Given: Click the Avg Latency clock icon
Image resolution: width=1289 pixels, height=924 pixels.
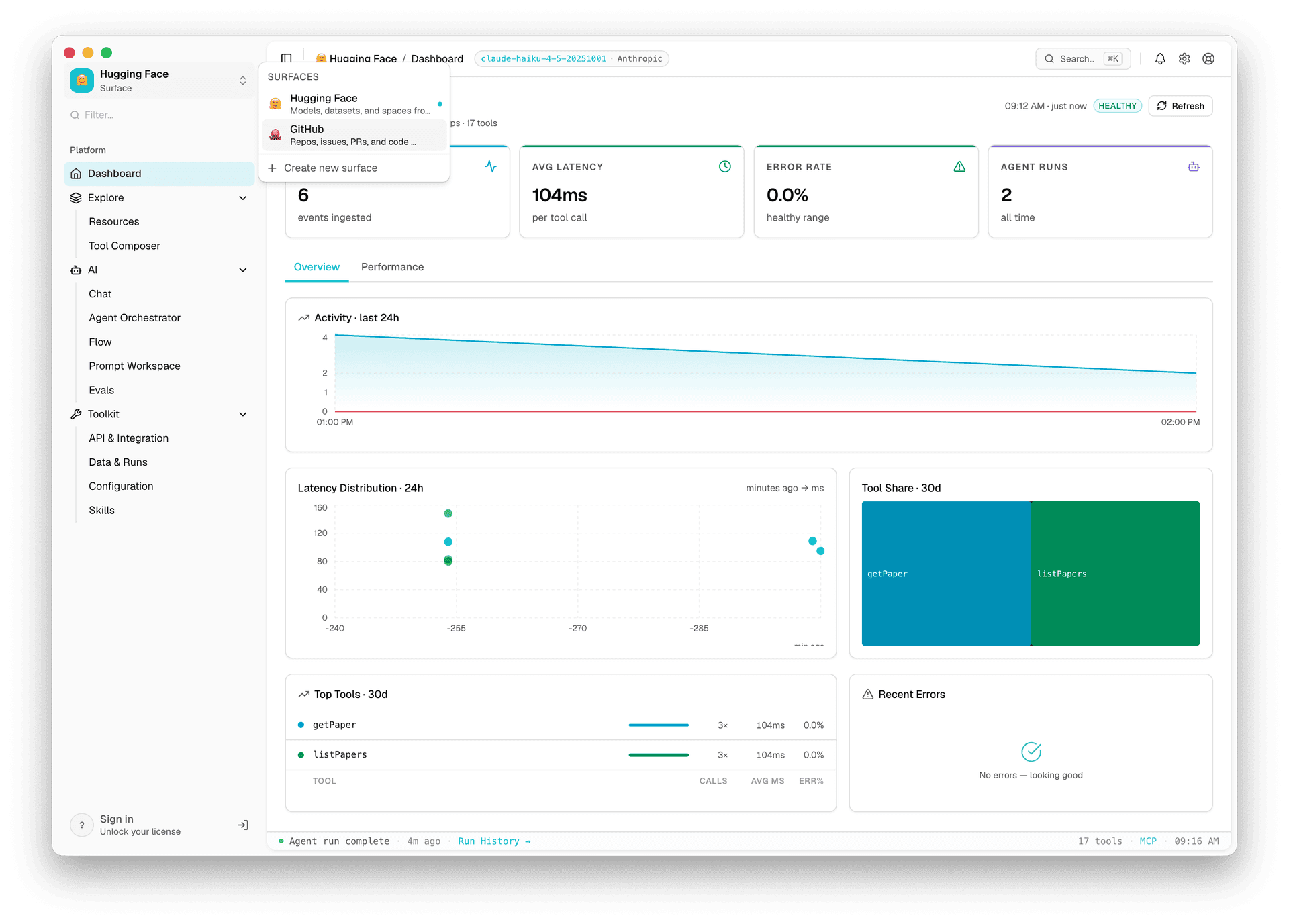Looking at the screenshot, I should (725, 166).
